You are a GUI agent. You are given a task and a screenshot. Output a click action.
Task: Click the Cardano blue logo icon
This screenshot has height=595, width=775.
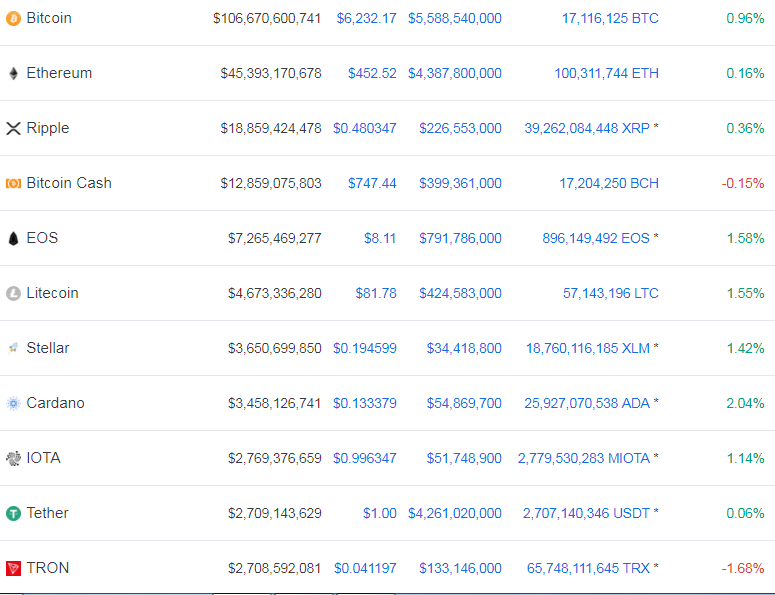(13, 403)
